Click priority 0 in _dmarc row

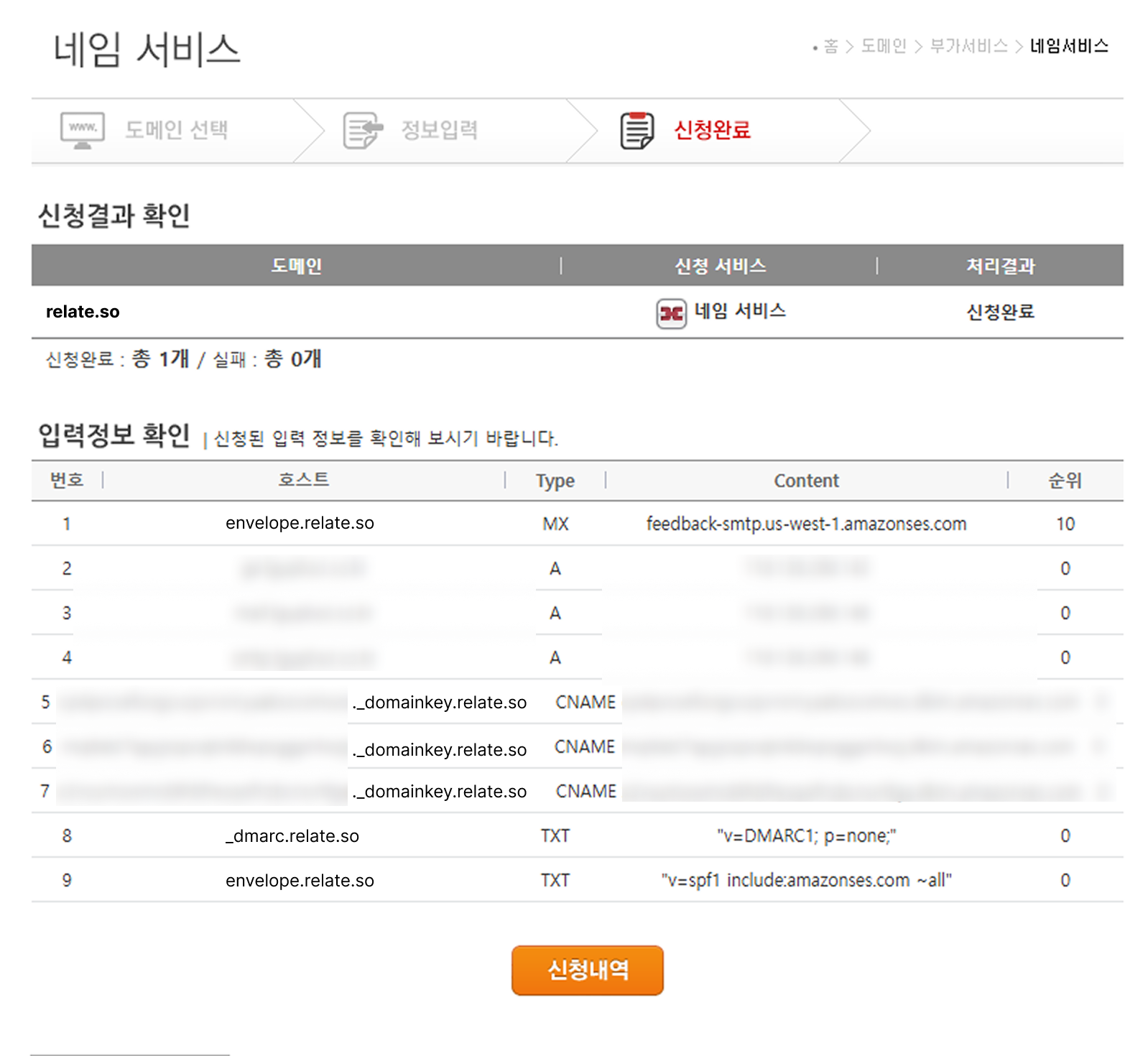(1065, 835)
